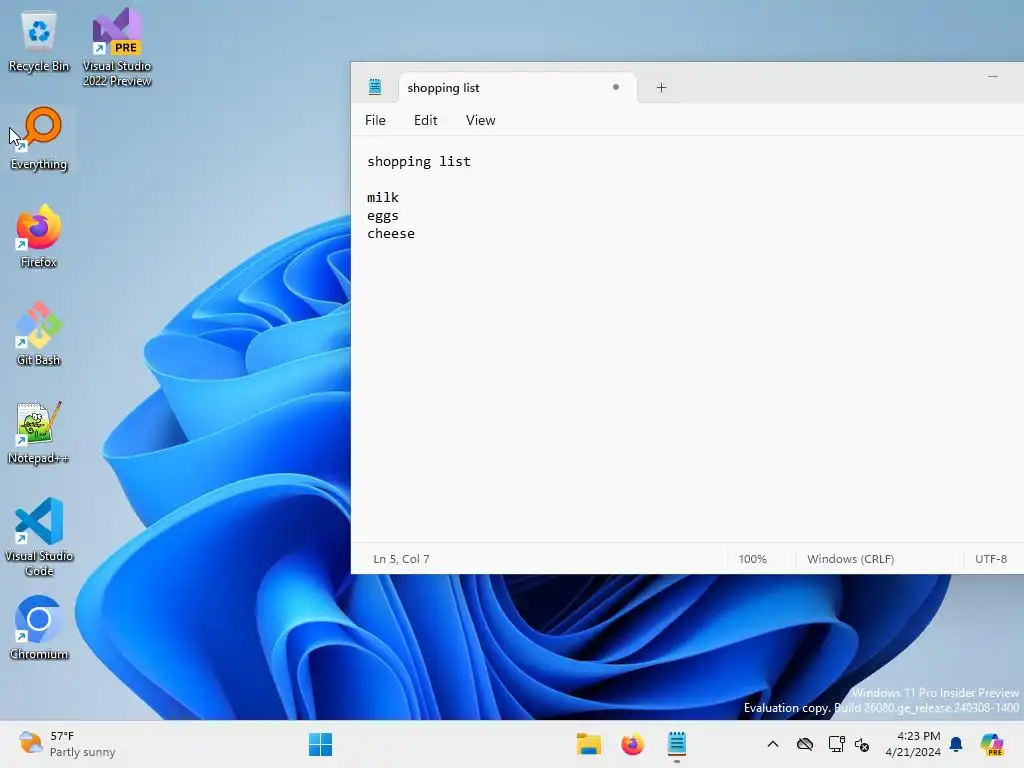Click the 'shopping list' heading line in editor
This screenshot has height=768, width=1024.
419,161
